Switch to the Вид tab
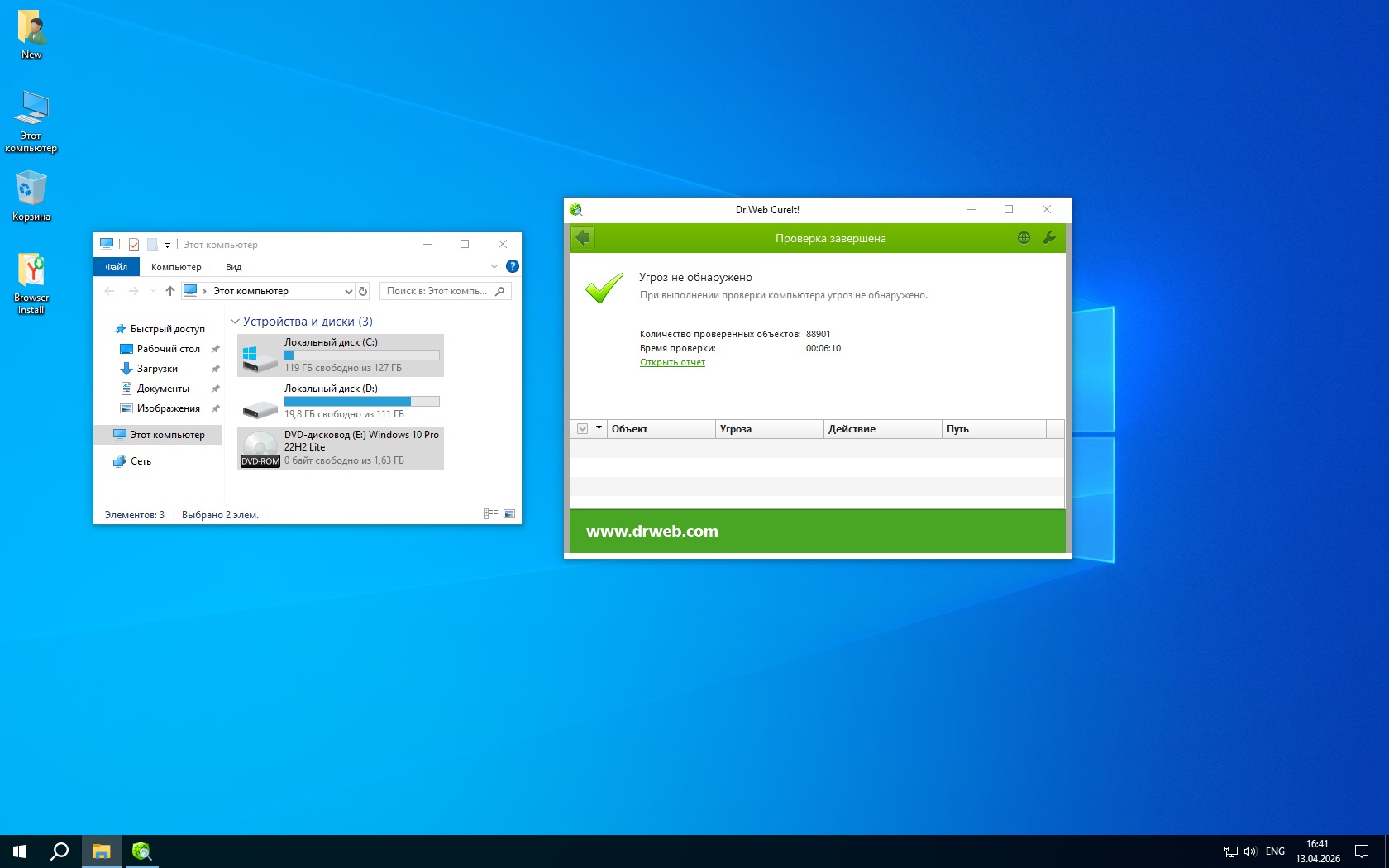This screenshot has height=868, width=1389. [x=233, y=267]
